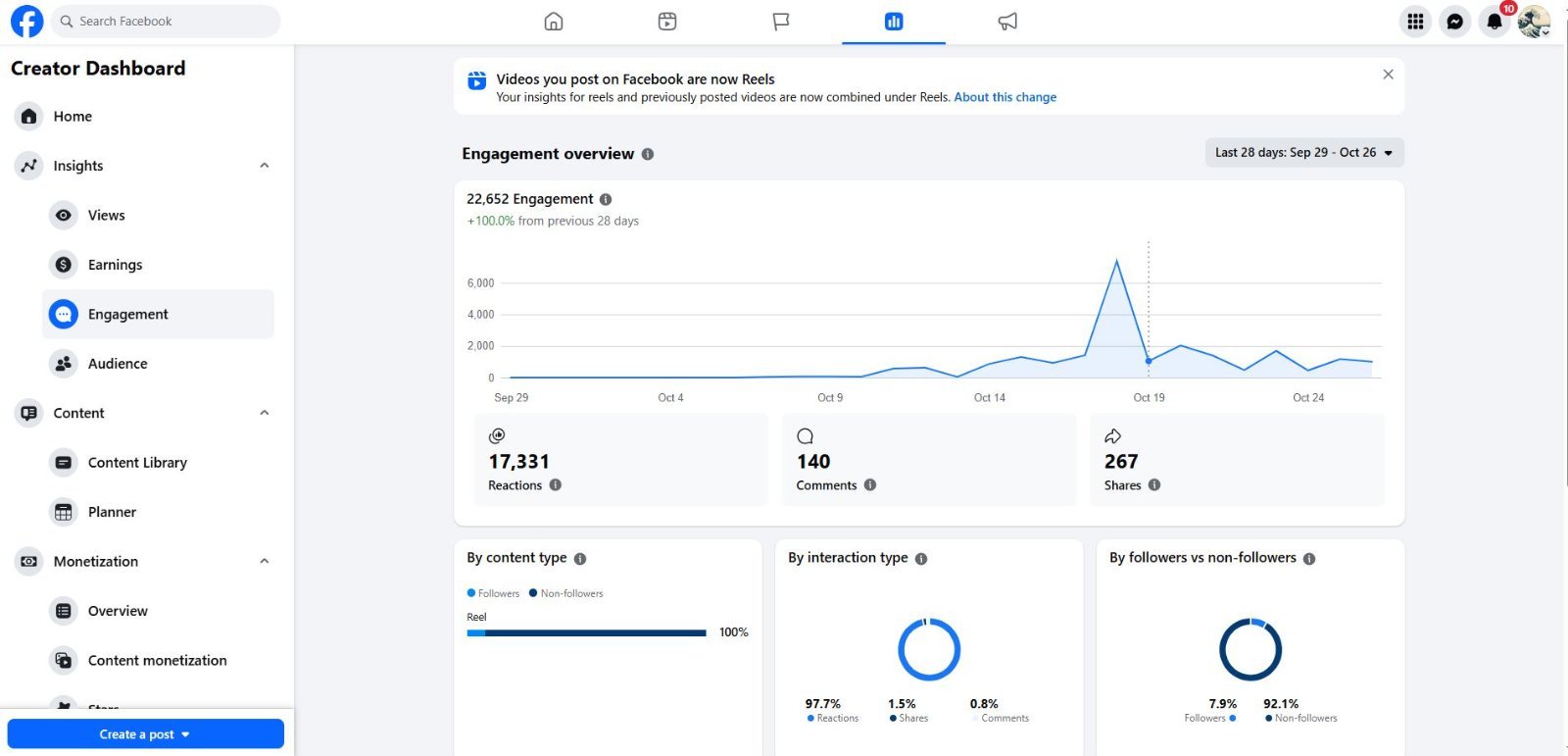The width and height of the screenshot is (1568, 756).
Task: Open the Facebook logo home link
Action: [x=26, y=22]
